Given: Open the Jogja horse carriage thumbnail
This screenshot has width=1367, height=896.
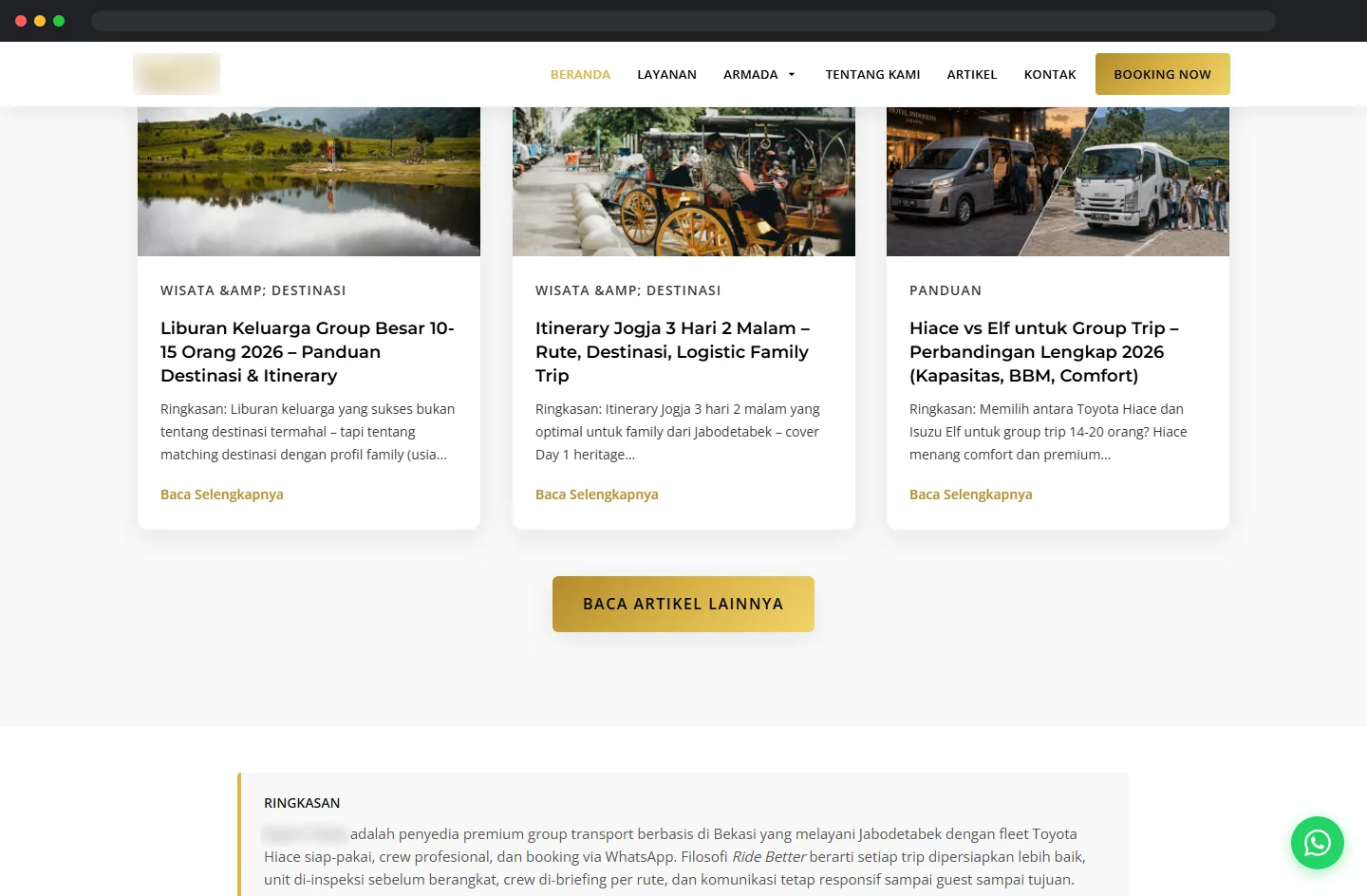Looking at the screenshot, I should pos(683,181).
